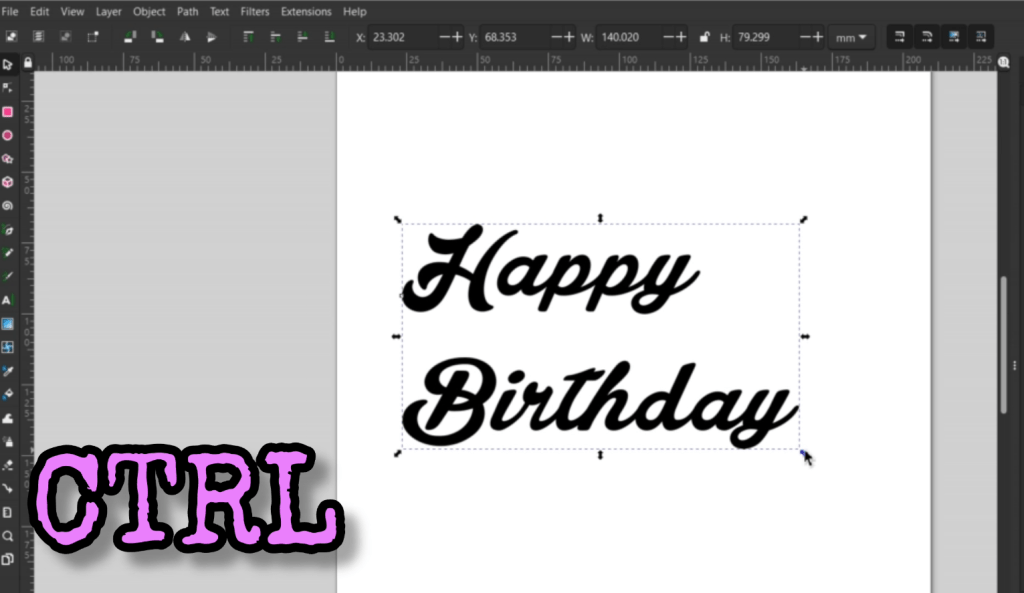The height and width of the screenshot is (593, 1024).
Task: Choose the 3D Box tool
Action: [8, 182]
